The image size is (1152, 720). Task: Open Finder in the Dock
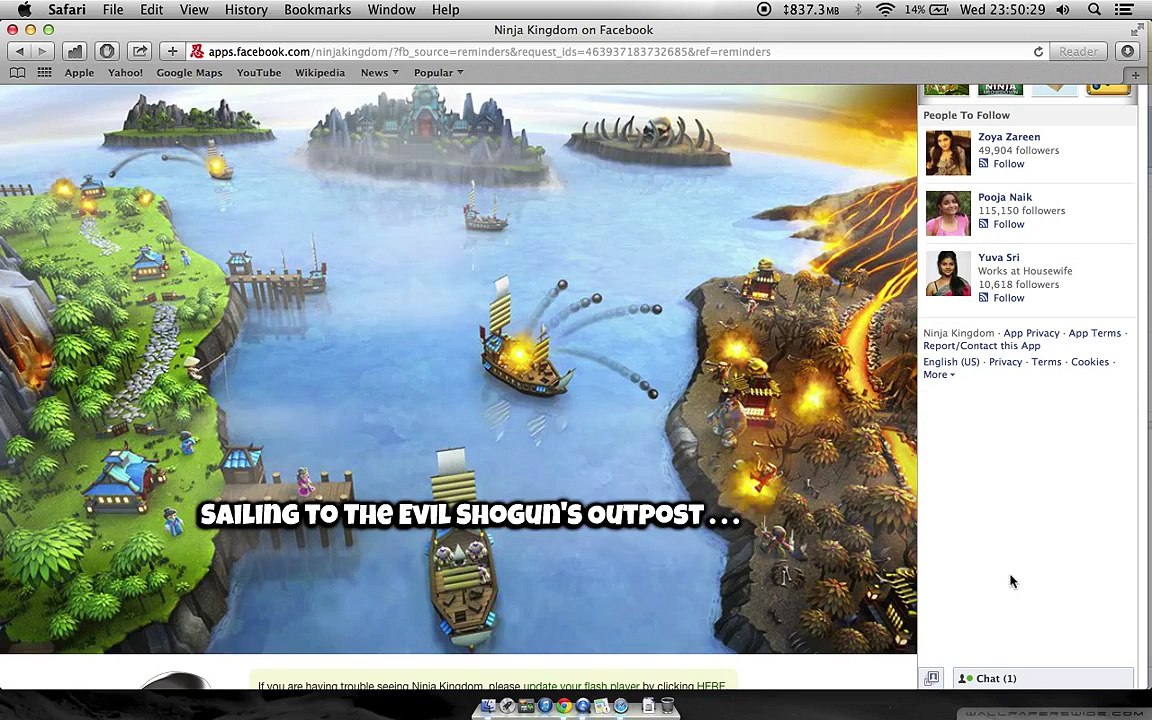point(487,706)
